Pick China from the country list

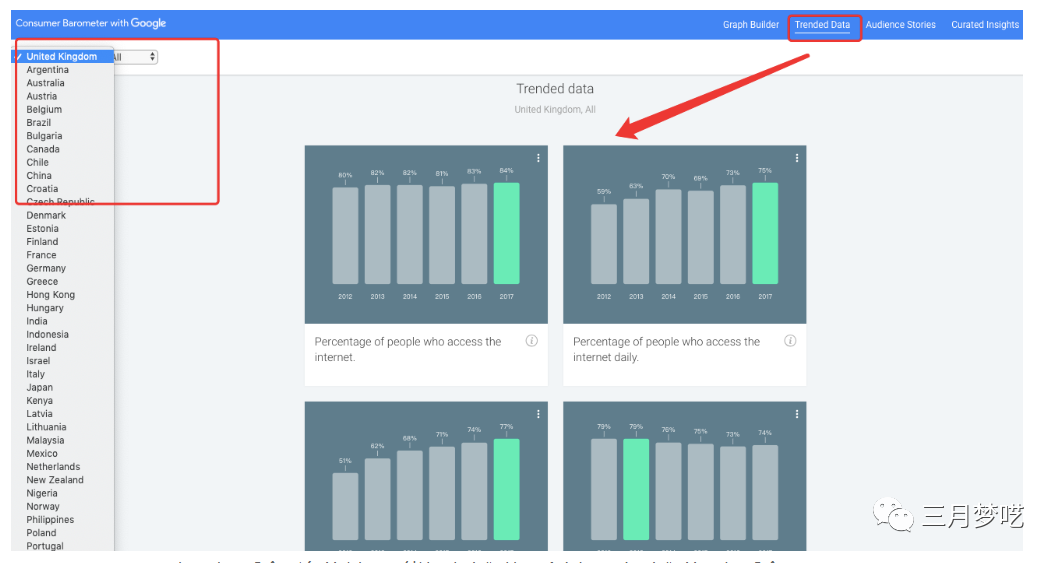(39, 175)
